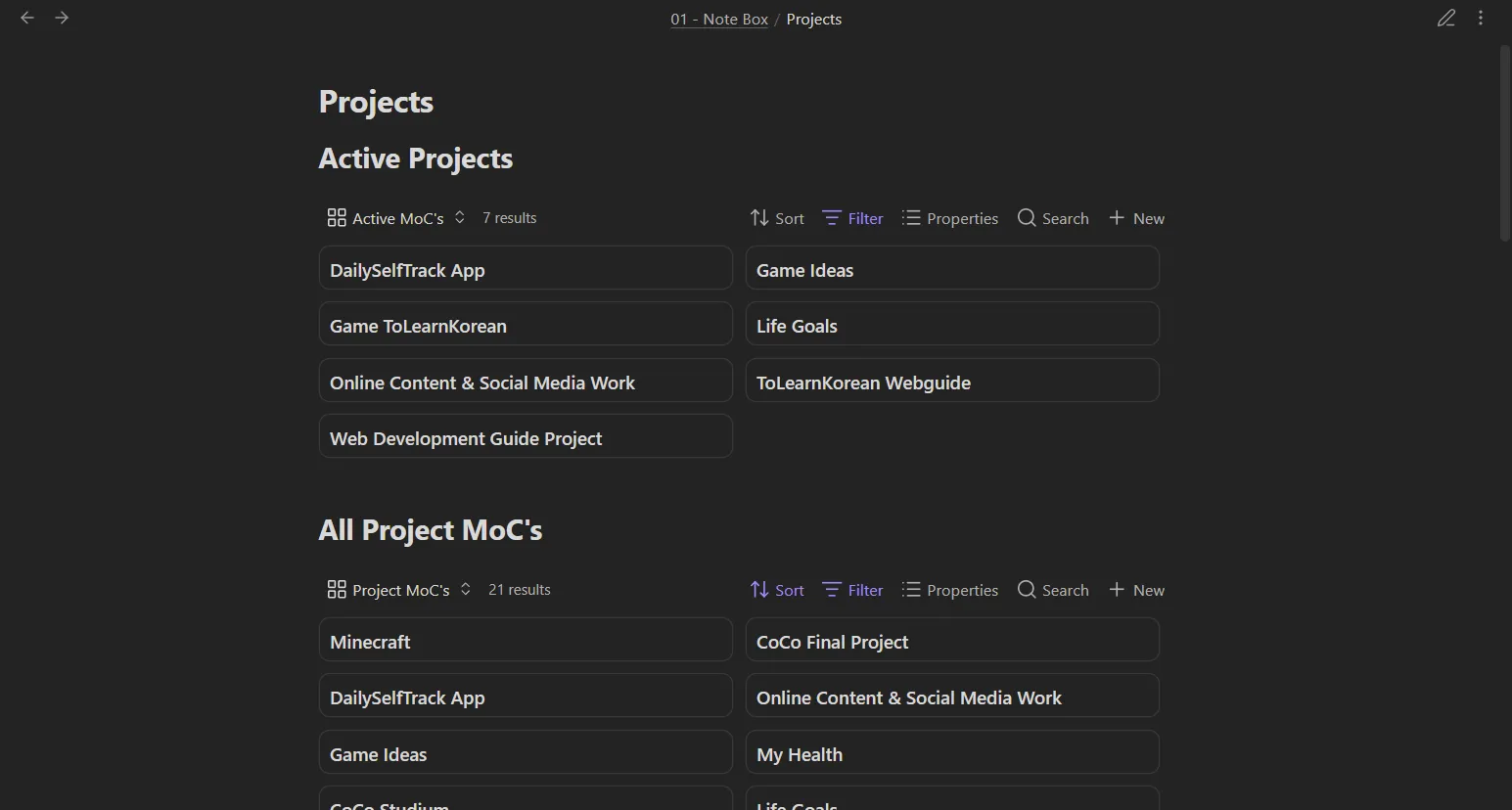
Task: Open Sort options for Active Projects view
Action: (x=776, y=217)
